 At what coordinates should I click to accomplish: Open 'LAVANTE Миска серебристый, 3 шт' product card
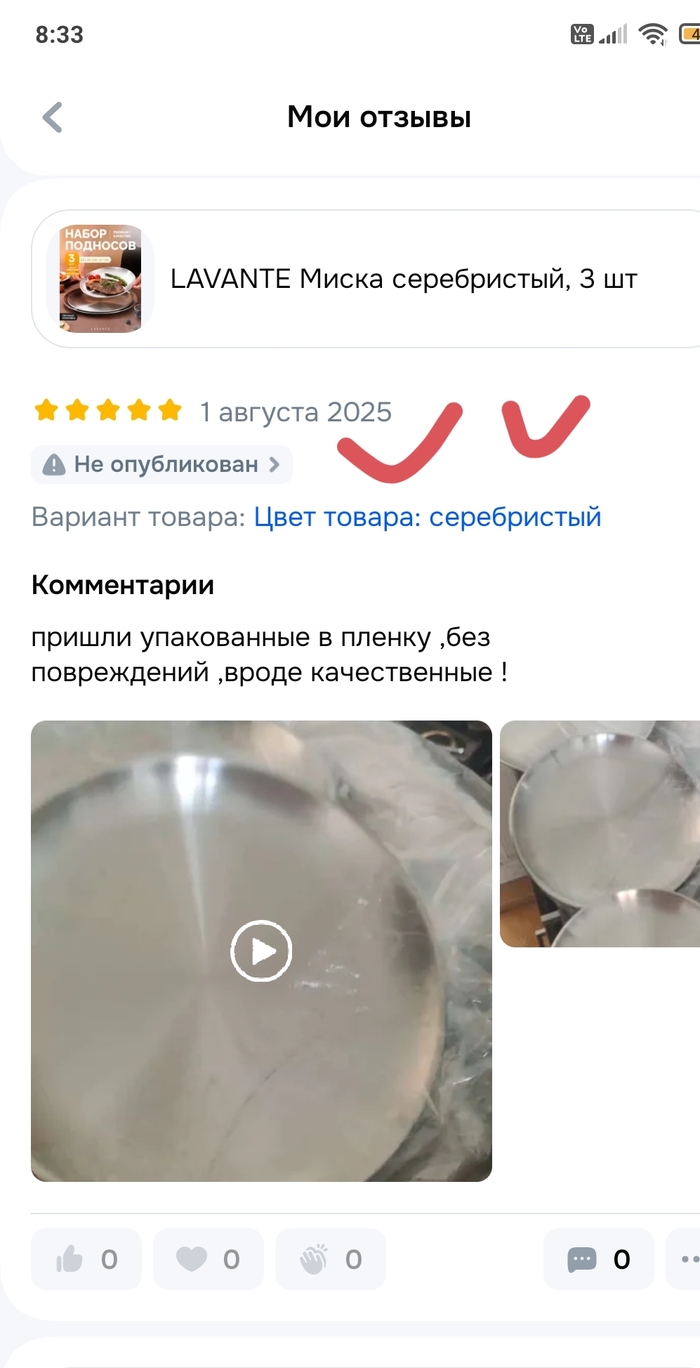366,278
